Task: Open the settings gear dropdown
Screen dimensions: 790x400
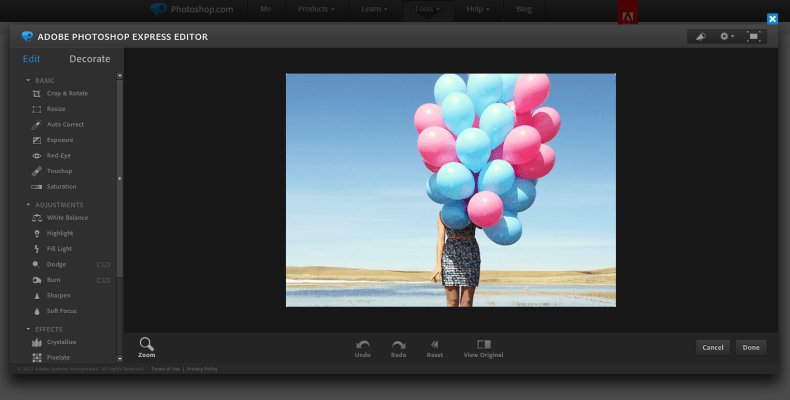Action: (727, 36)
